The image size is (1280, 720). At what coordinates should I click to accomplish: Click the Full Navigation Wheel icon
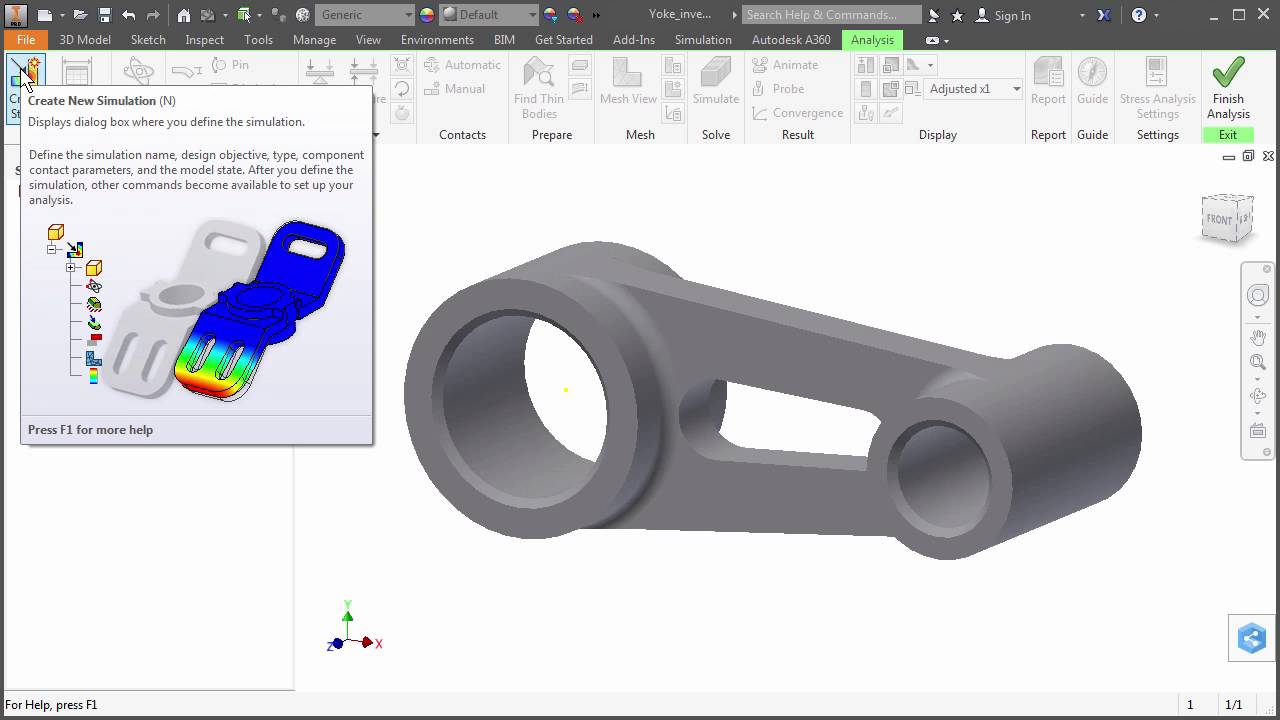coord(1258,296)
